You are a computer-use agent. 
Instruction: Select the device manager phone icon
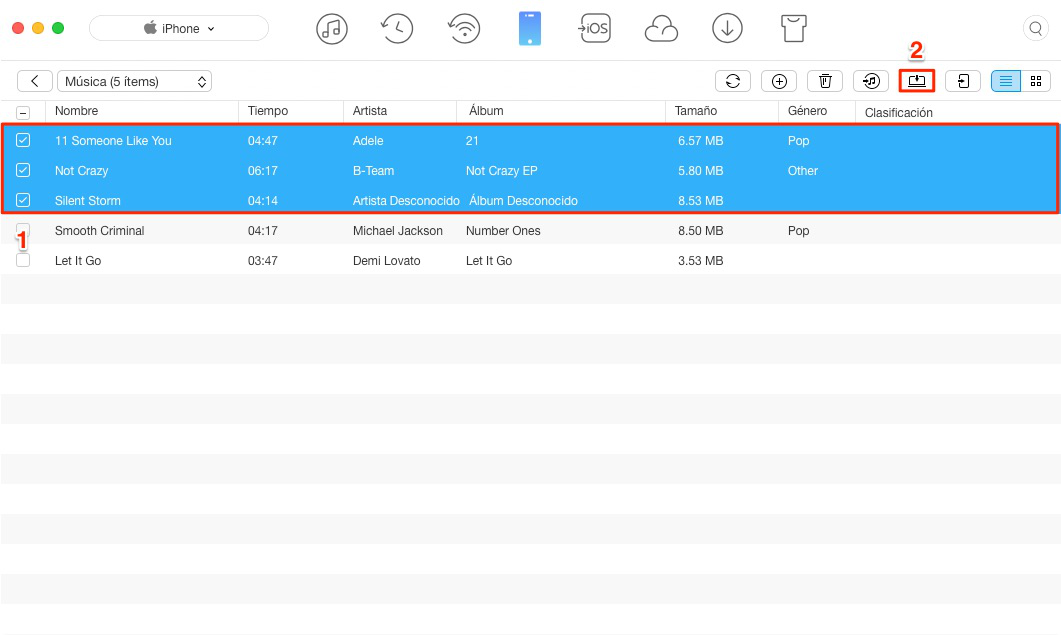(x=530, y=29)
